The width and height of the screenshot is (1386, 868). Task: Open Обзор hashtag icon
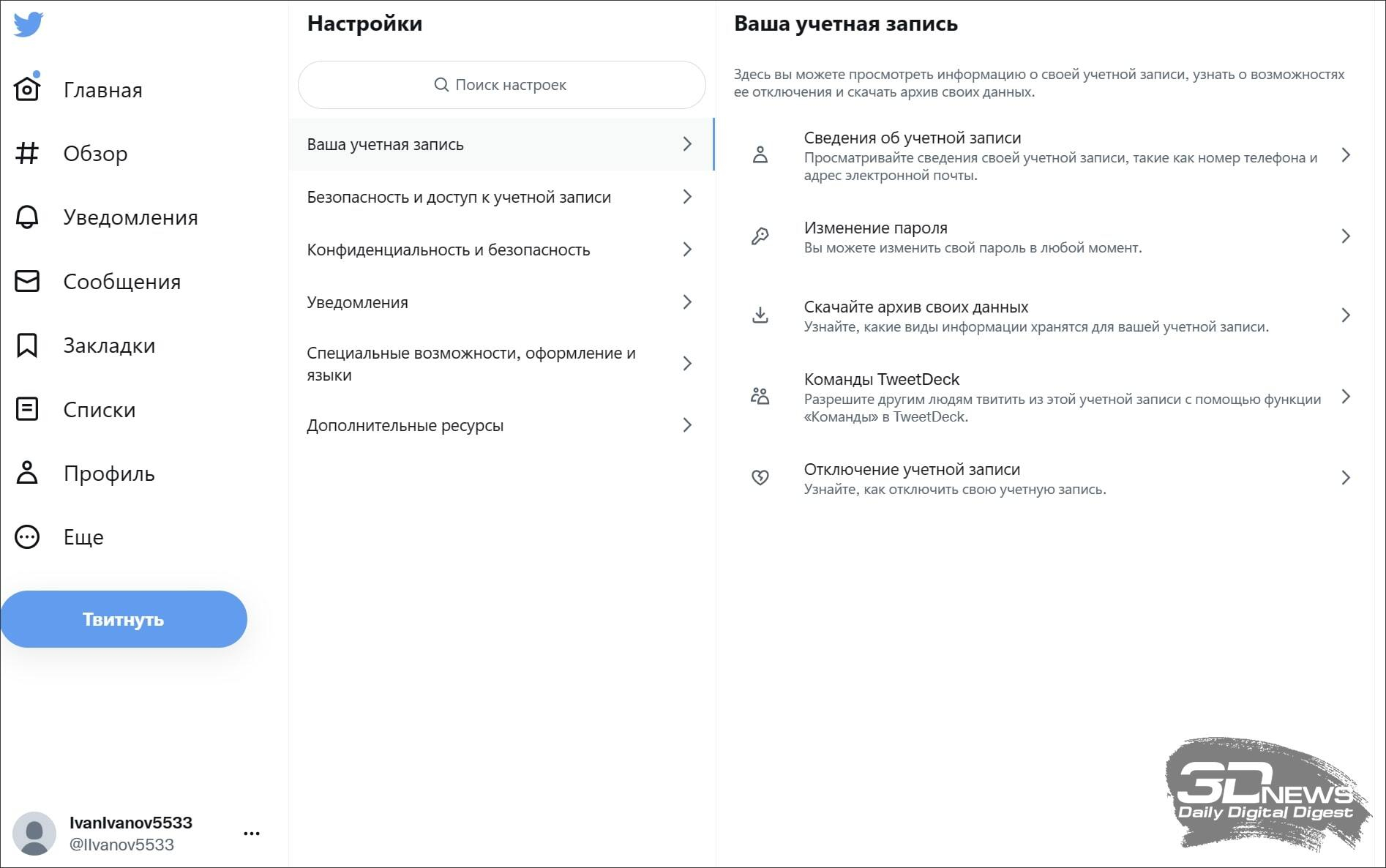[x=27, y=153]
